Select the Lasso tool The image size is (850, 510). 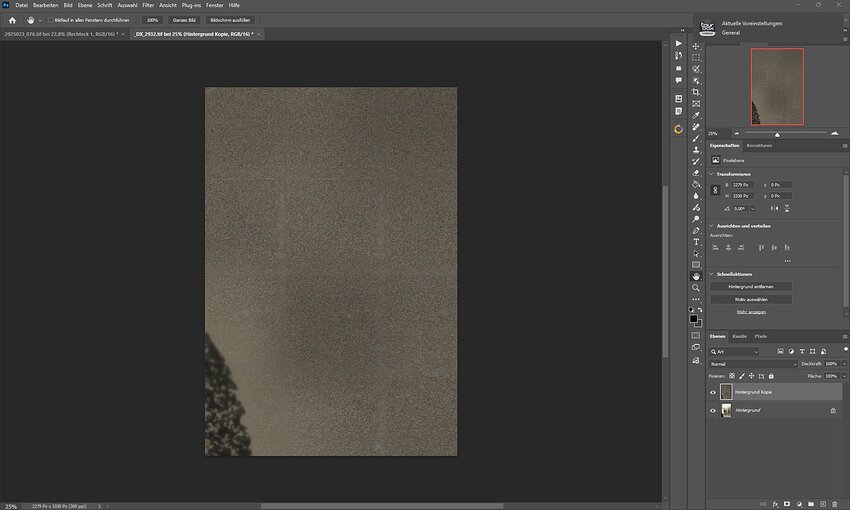click(696, 69)
